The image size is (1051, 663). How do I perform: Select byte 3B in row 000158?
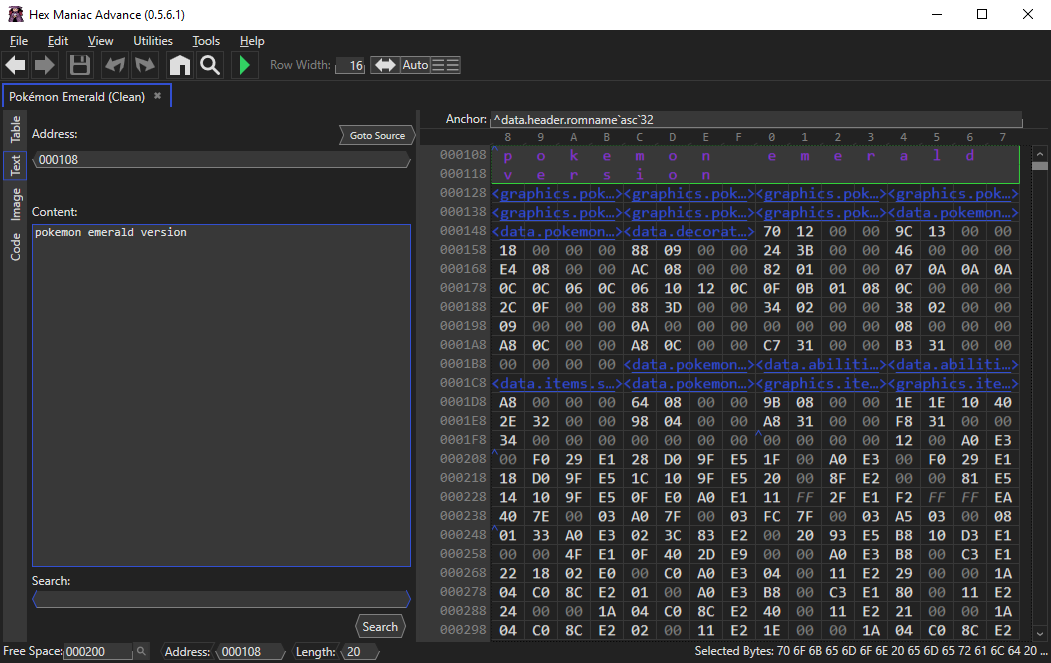pyautogui.click(x=804, y=250)
